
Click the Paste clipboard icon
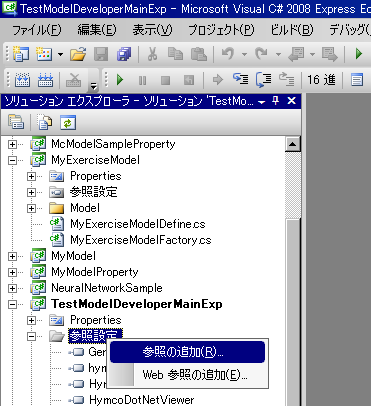[x=199, y=54]
